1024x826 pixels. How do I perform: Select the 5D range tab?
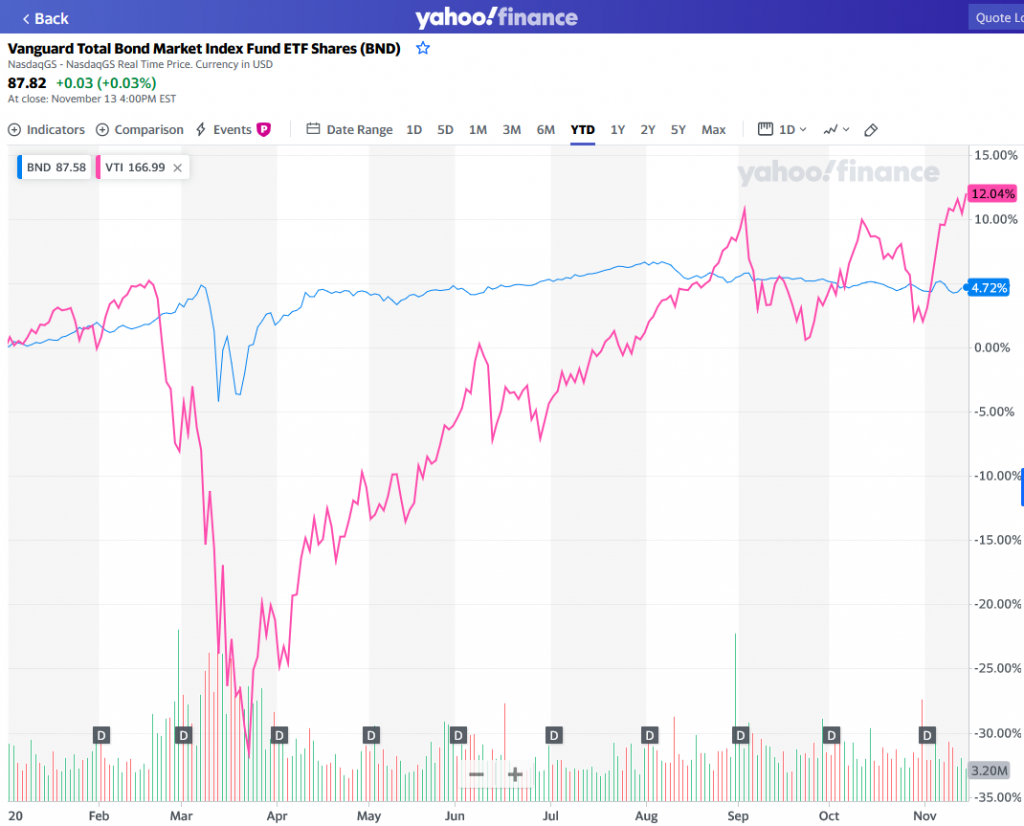445,129
